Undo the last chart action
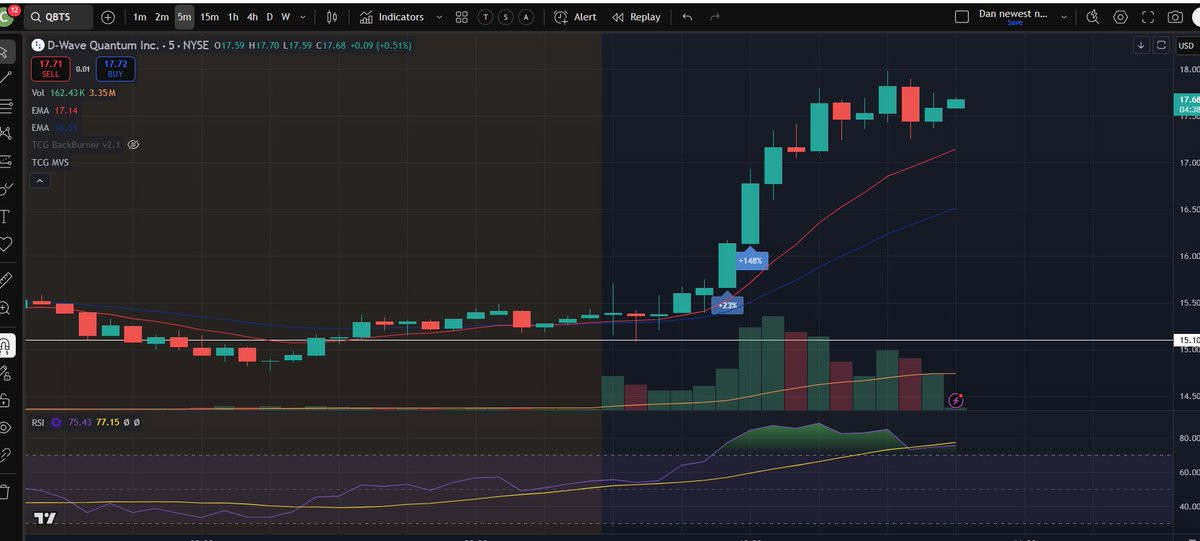This screenshot has width=1200, height=541. 687,17
